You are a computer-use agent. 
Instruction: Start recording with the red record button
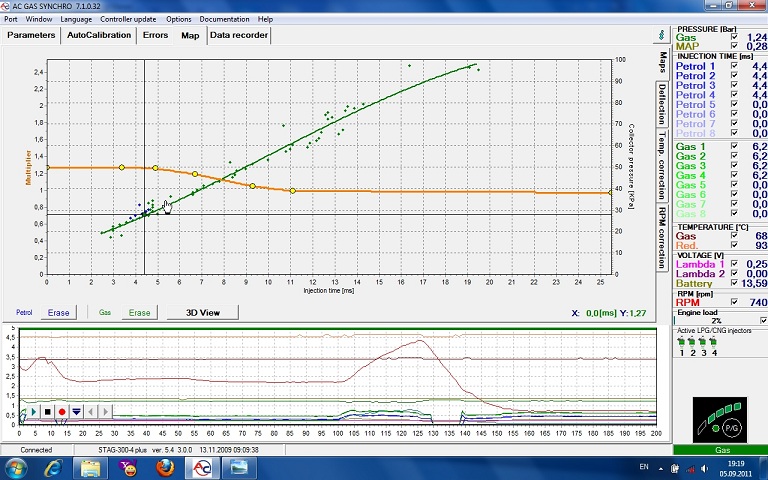pyautogui.click(x=62, y=411)
